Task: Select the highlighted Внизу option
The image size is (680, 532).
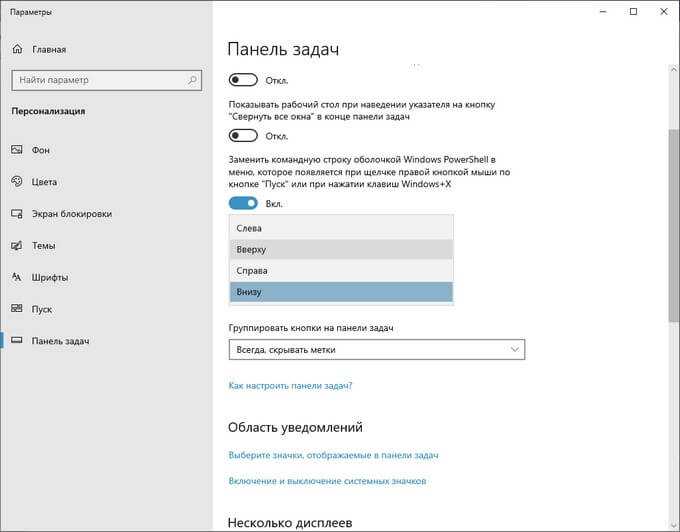Action: [x=341, y=292]
